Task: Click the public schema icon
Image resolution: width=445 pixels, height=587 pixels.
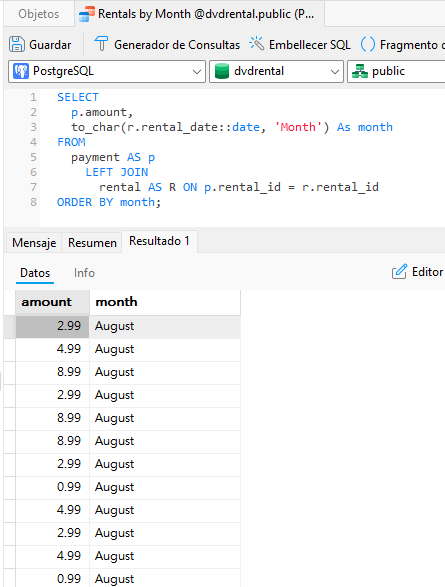Action: [x=360, y=71]
